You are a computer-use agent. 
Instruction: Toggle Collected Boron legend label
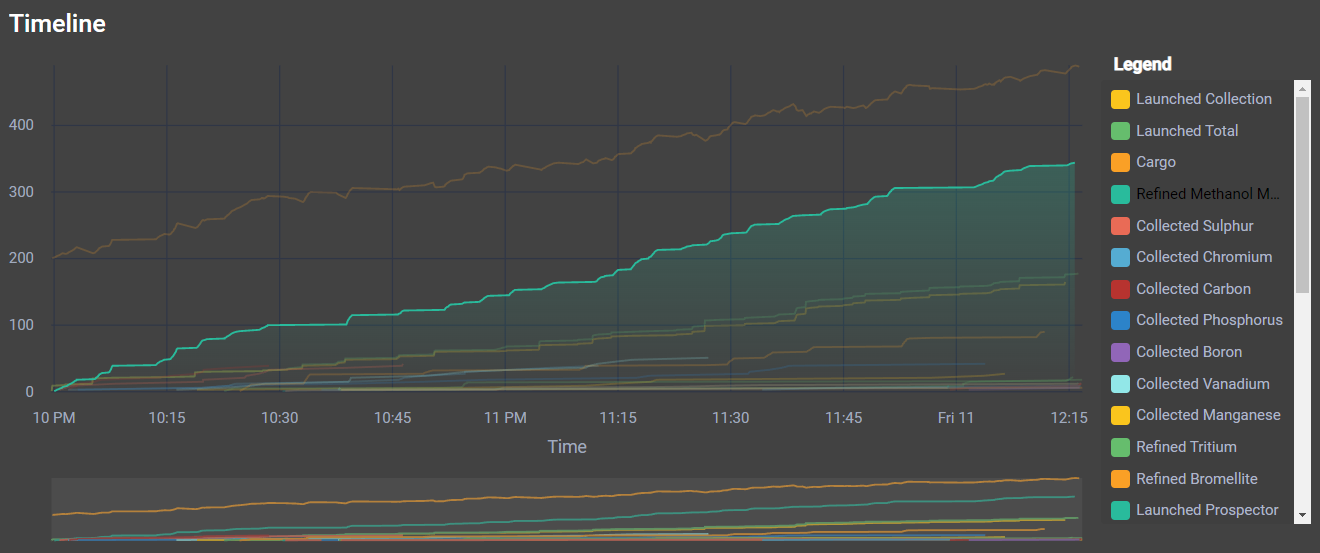[1189, 352]
